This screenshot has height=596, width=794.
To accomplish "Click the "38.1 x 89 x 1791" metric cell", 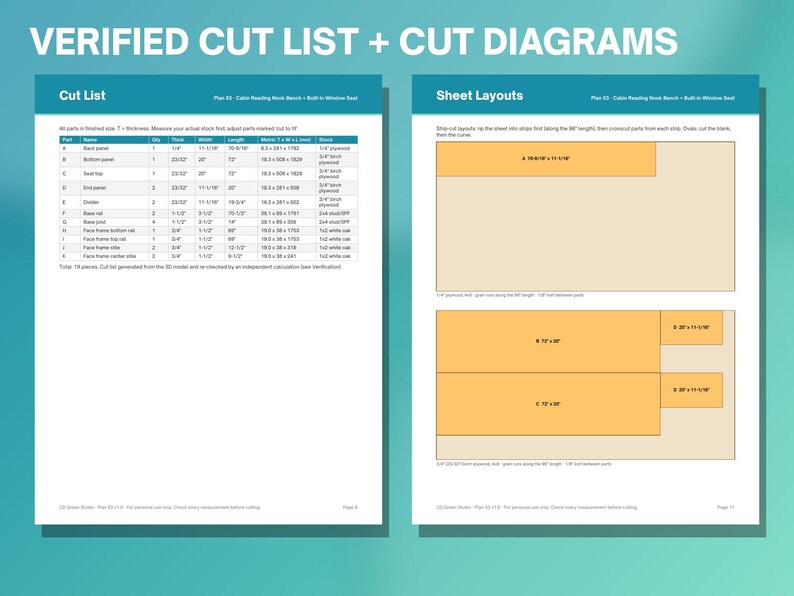I will (x=280, y=214).
